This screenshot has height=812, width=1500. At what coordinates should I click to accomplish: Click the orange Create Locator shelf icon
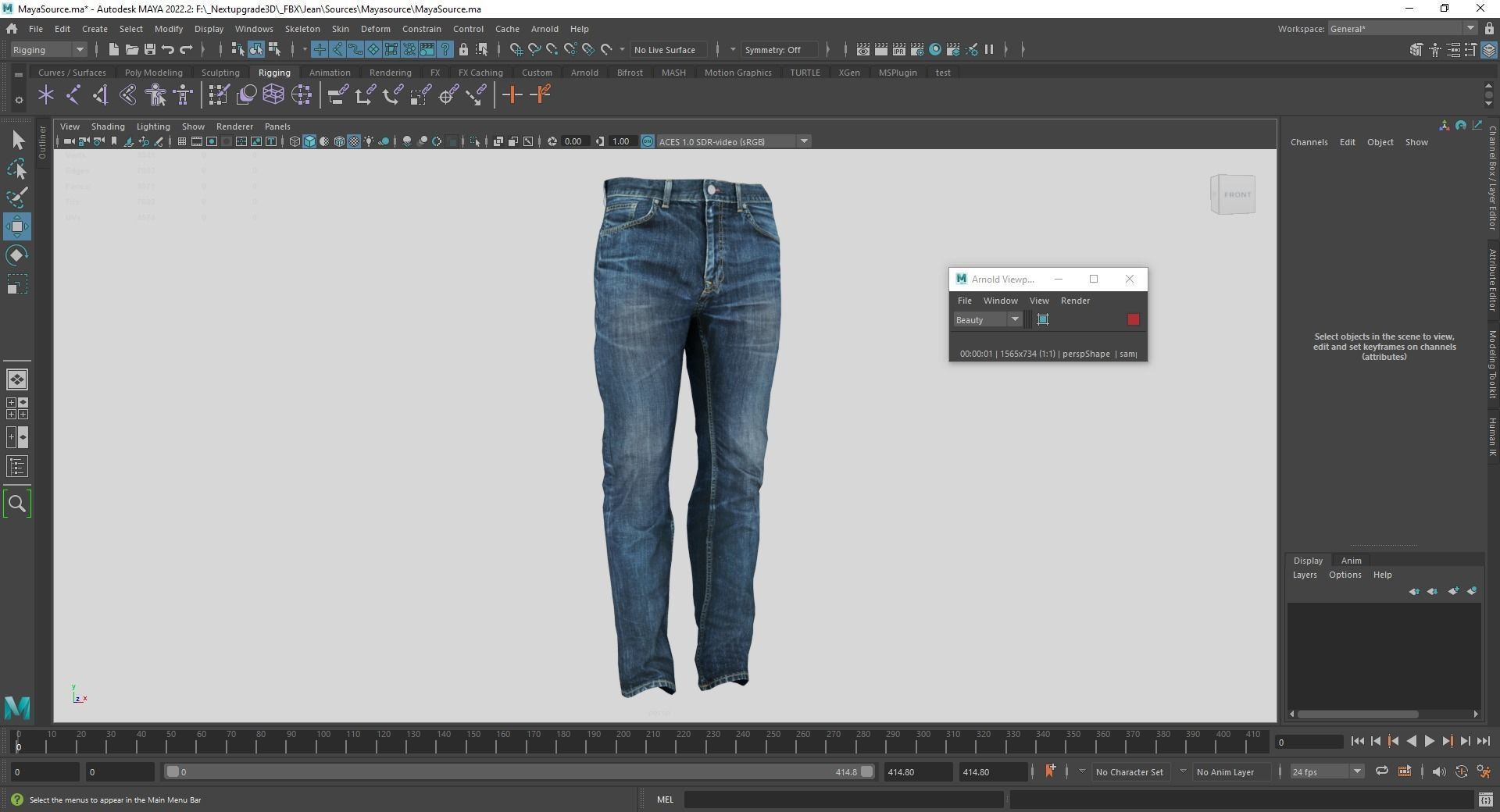[512, 95]
